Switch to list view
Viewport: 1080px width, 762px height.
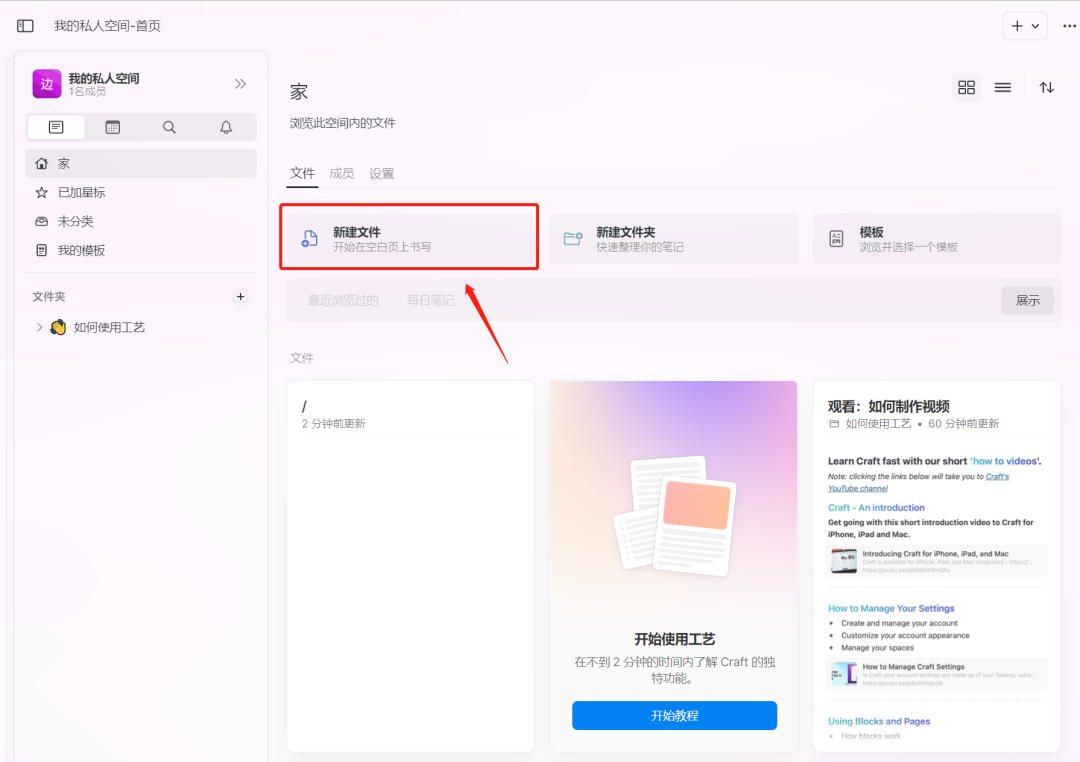coord(1003,87)
